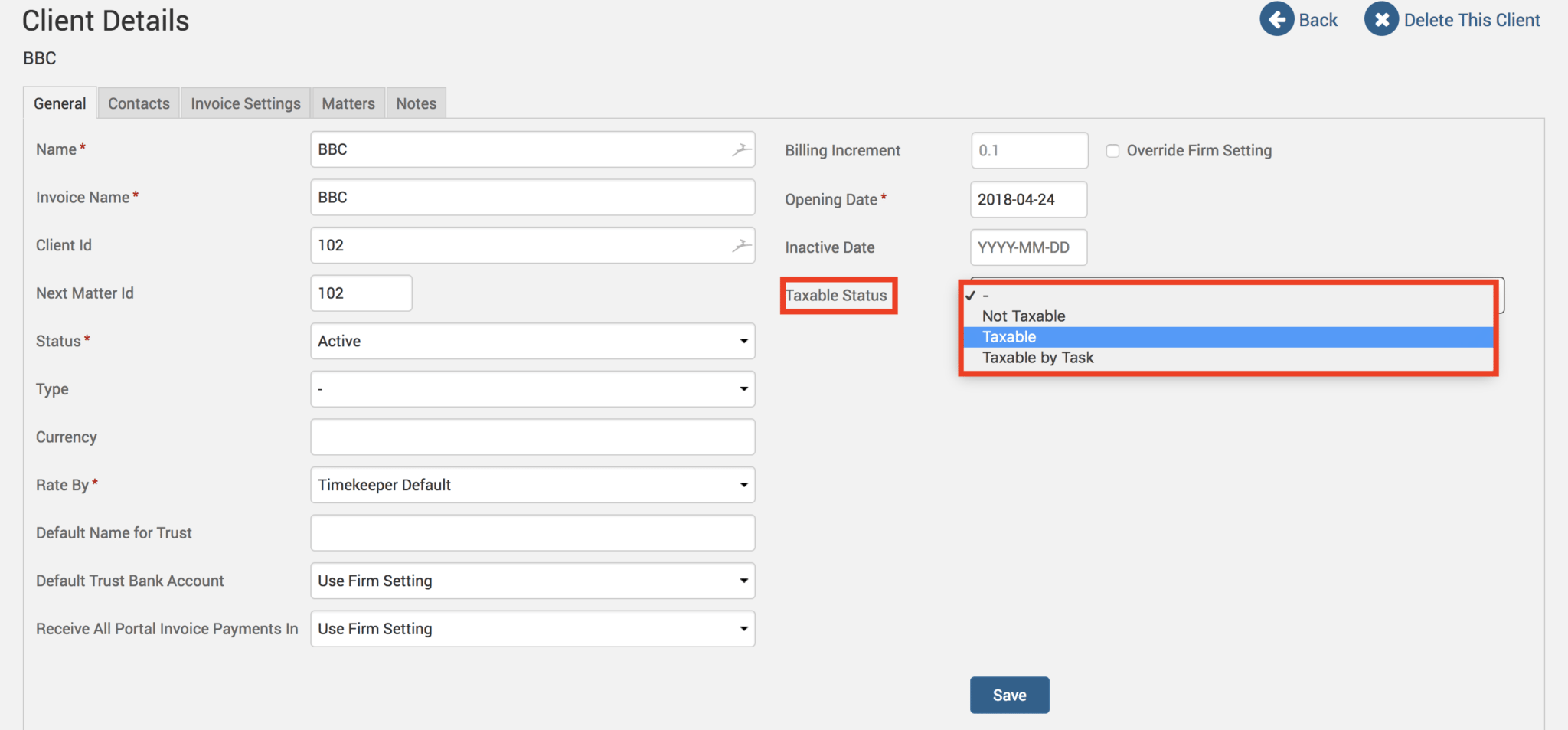Screen dimensions: 1568x730
Task: Open the Rate By dropdown
Action: tap(532, 486)
